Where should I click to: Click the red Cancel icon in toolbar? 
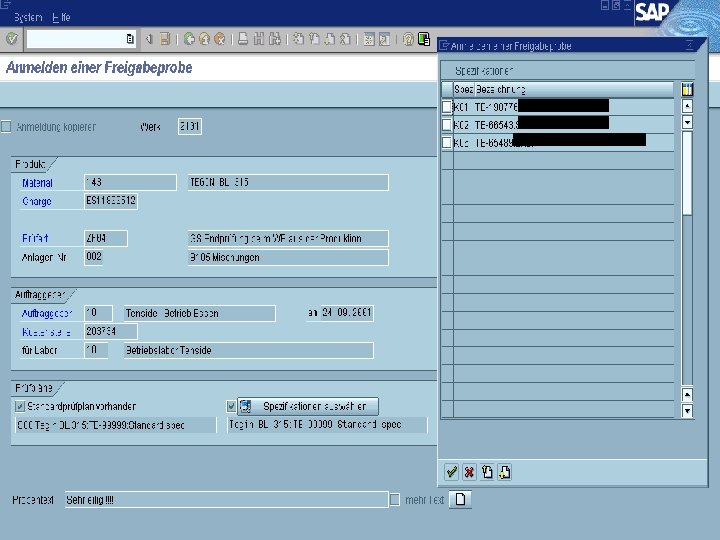coord(220,39)
